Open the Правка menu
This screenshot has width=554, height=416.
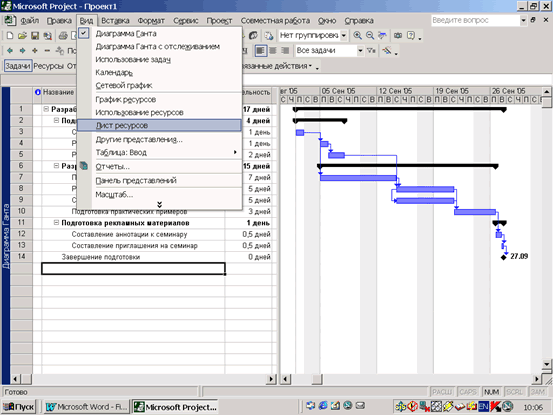[59, 21]
